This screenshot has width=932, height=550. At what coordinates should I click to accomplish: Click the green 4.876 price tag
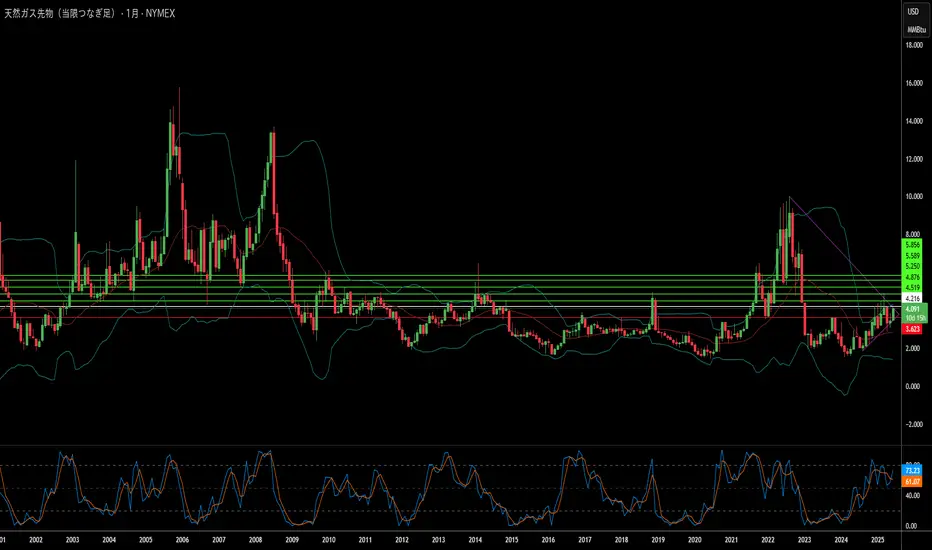[912, 277]
